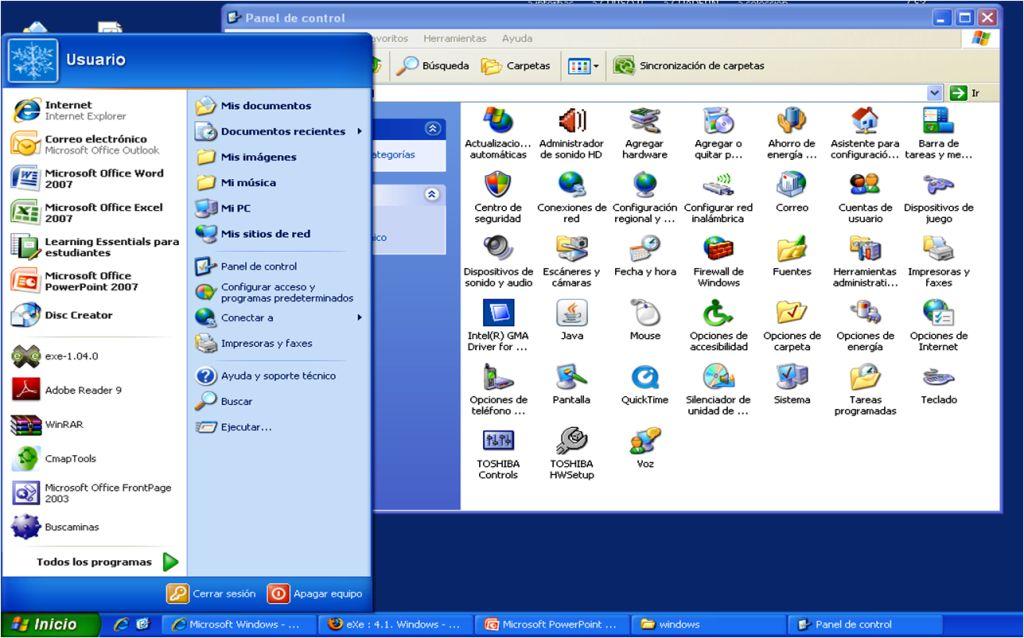The image size is (1024, 638).
Task: Open the Herramientas menu
Action: click(x=455, y=38)
